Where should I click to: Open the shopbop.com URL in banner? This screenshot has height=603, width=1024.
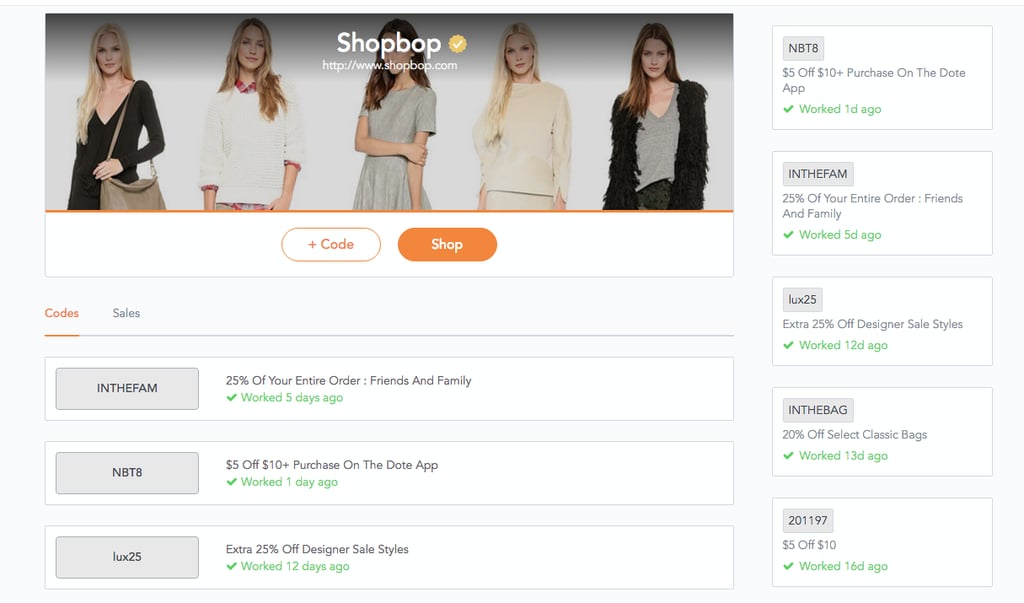389,65
